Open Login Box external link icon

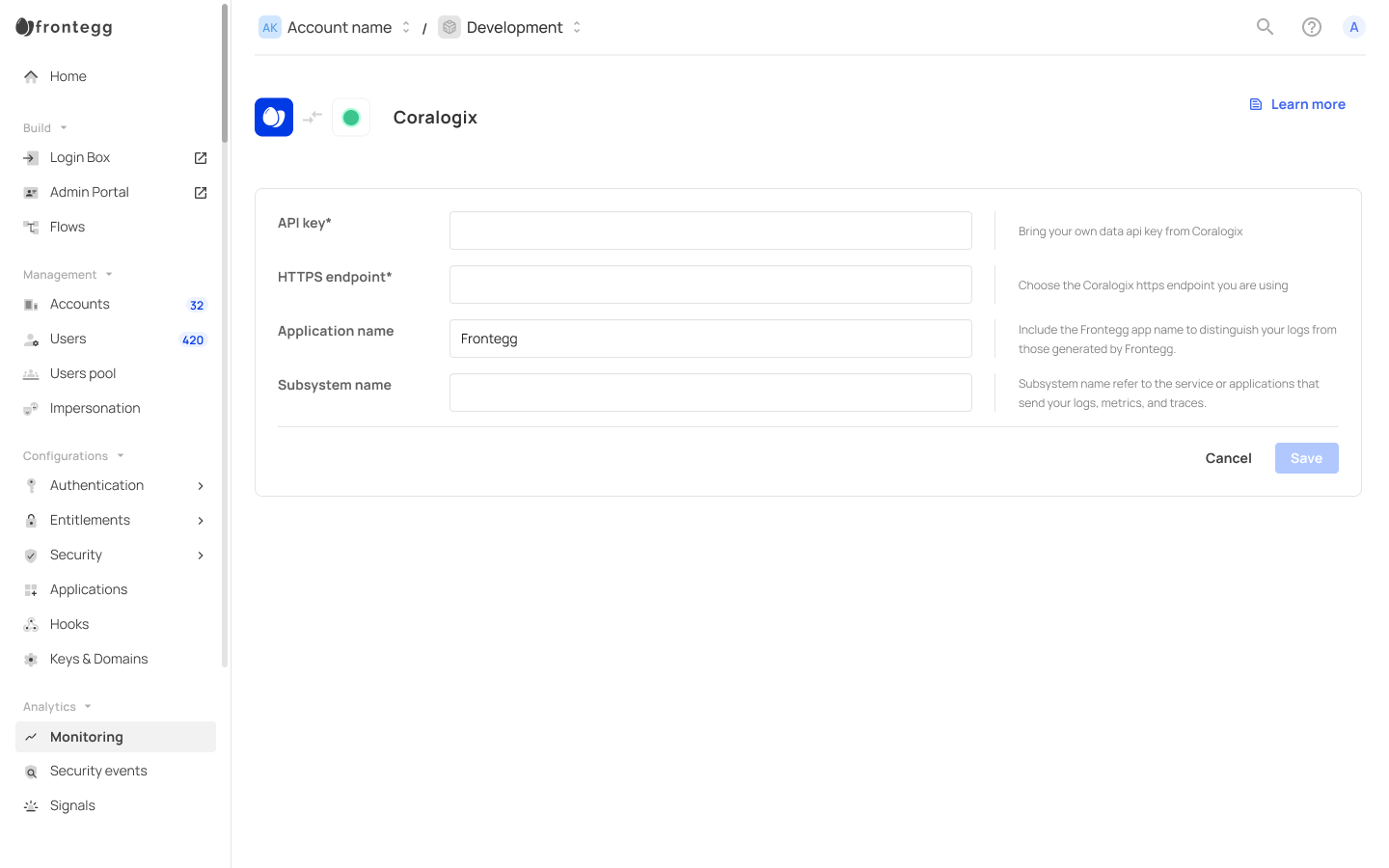tap(201, 158)
